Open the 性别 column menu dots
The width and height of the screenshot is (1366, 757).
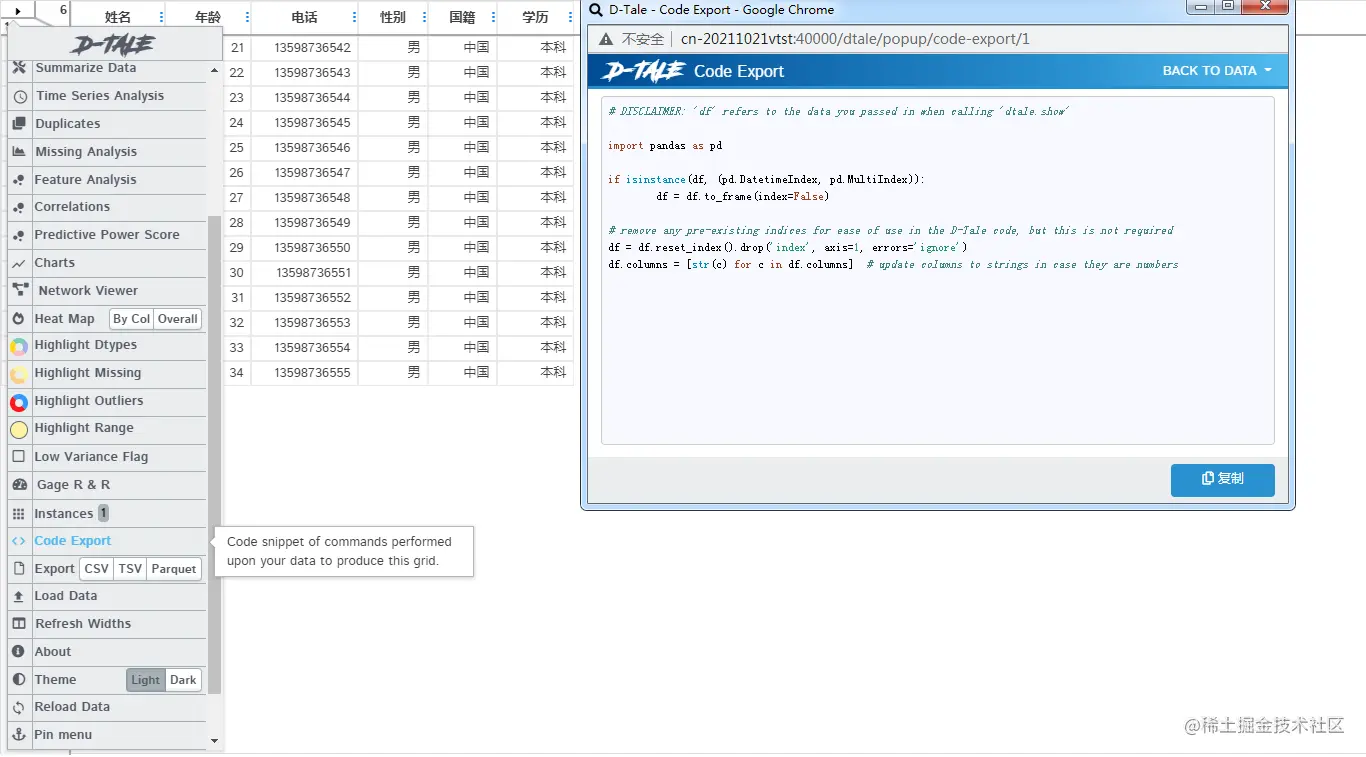click(x=424, y=17)
